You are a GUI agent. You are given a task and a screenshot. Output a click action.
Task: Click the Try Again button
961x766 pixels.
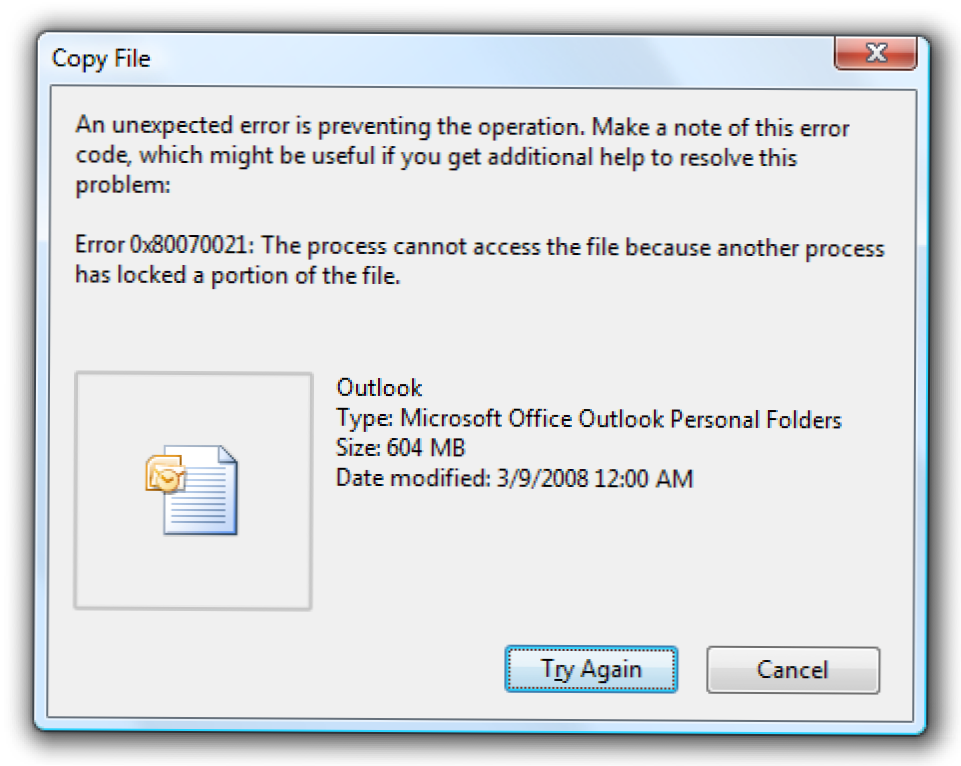pyautogui.click(x=591, y=669)
